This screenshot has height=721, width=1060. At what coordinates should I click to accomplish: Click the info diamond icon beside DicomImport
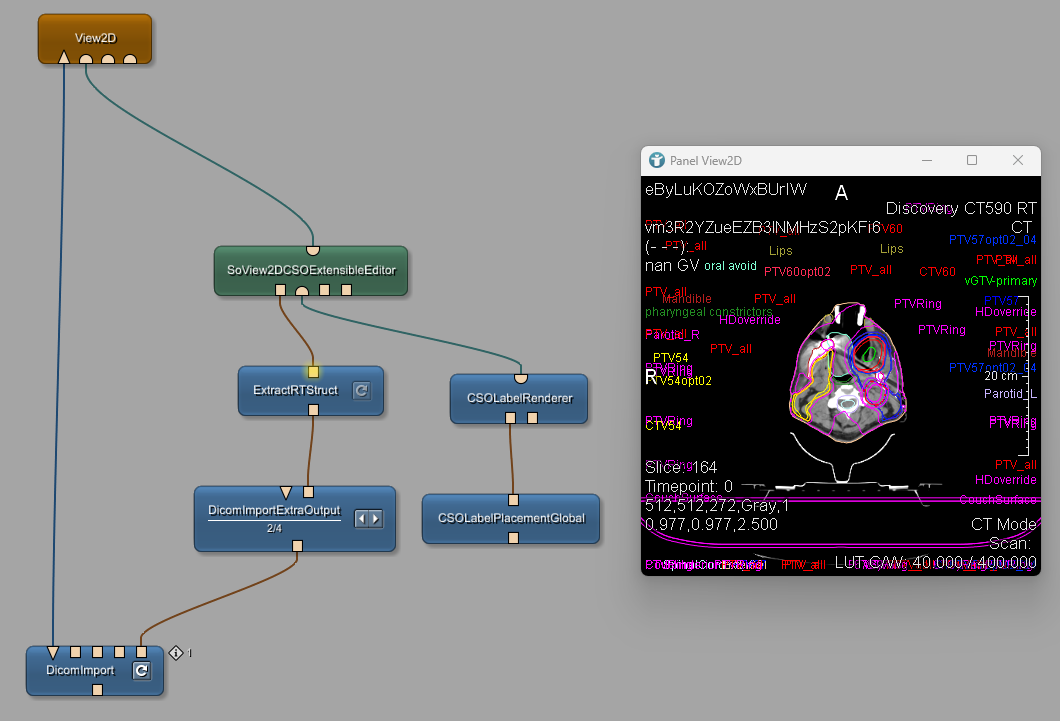pyautogui.click(x=177, y=653)
